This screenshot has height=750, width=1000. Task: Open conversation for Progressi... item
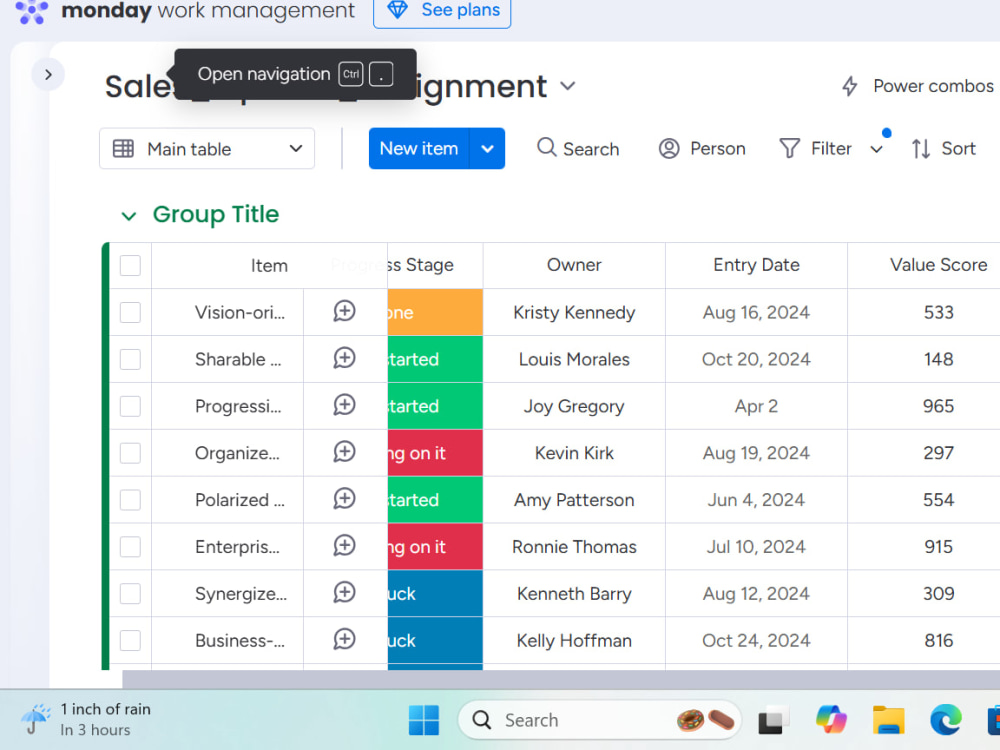click(344, 405)
